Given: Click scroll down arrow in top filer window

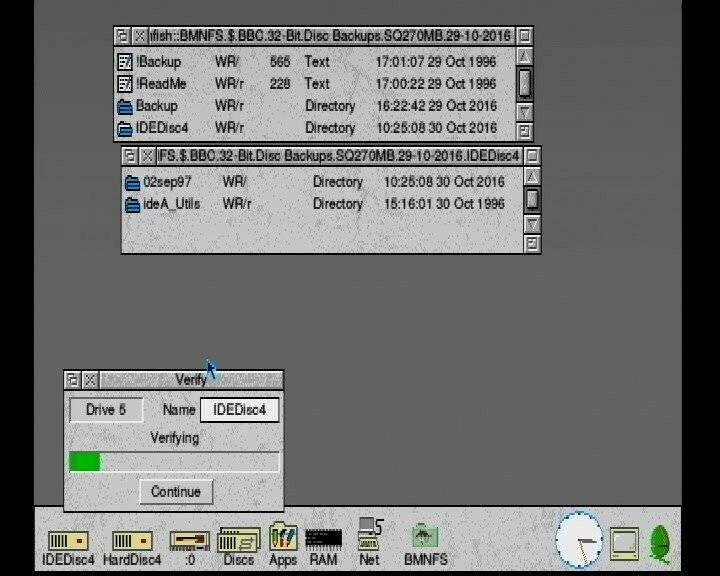Looking at the screenshot, I should click(525, 109).
